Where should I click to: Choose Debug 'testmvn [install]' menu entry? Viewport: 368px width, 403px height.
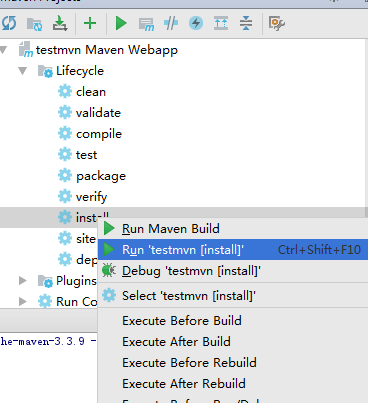pos(233,271)
